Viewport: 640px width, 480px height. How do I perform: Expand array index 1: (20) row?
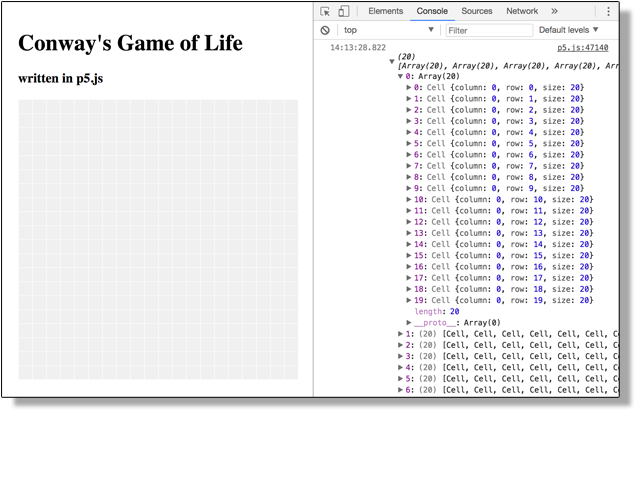pyautogui.click(x=400, y=334)
